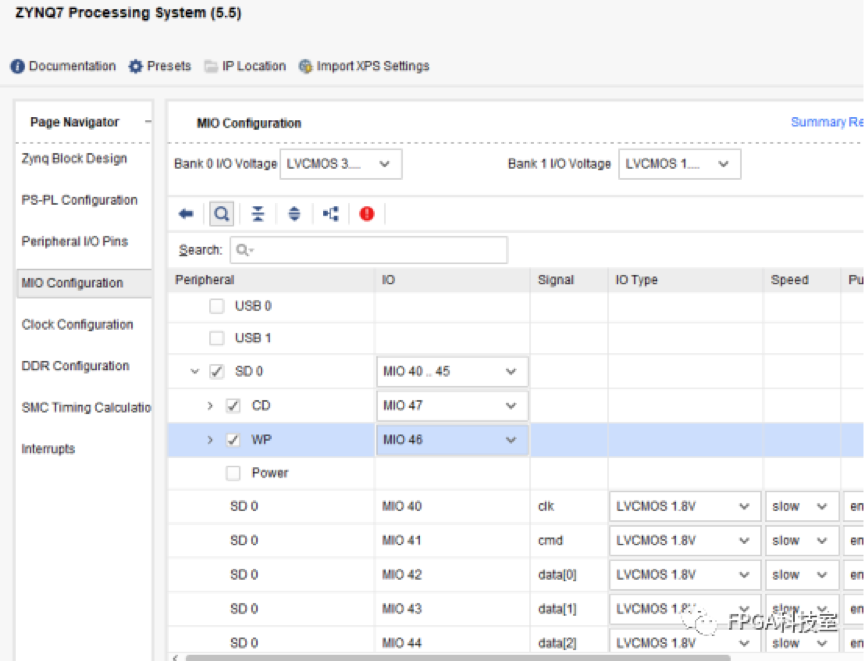Disable the SD 0 checkbox

pyautogui.click(x=216, y=371)
